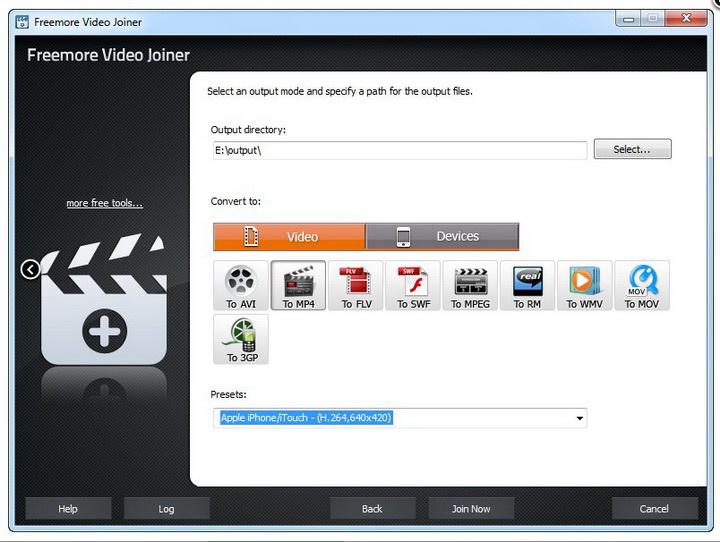Click the large clapperboard add-video icon
Image resolution: width=720 pixels, height=542 pixels.
click(x=104, y=299)
